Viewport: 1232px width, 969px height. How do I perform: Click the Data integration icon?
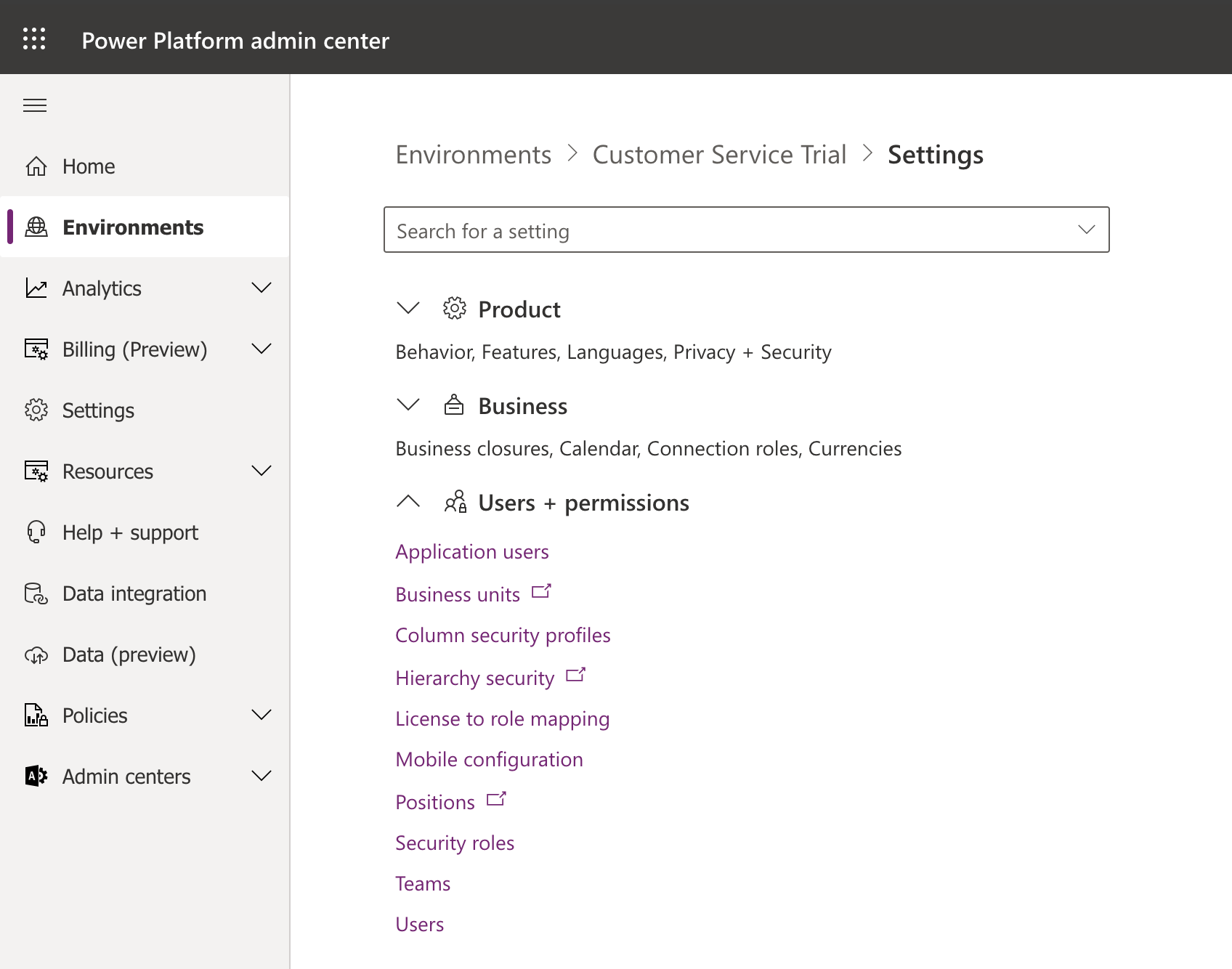click(x=36, y=593)
